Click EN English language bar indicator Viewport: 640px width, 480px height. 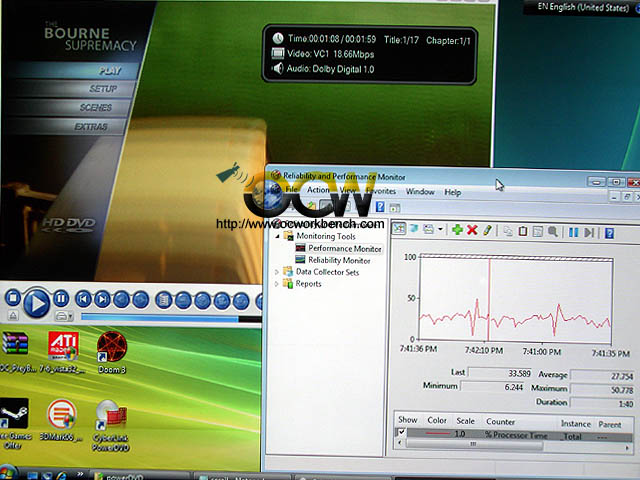point(583,7)
